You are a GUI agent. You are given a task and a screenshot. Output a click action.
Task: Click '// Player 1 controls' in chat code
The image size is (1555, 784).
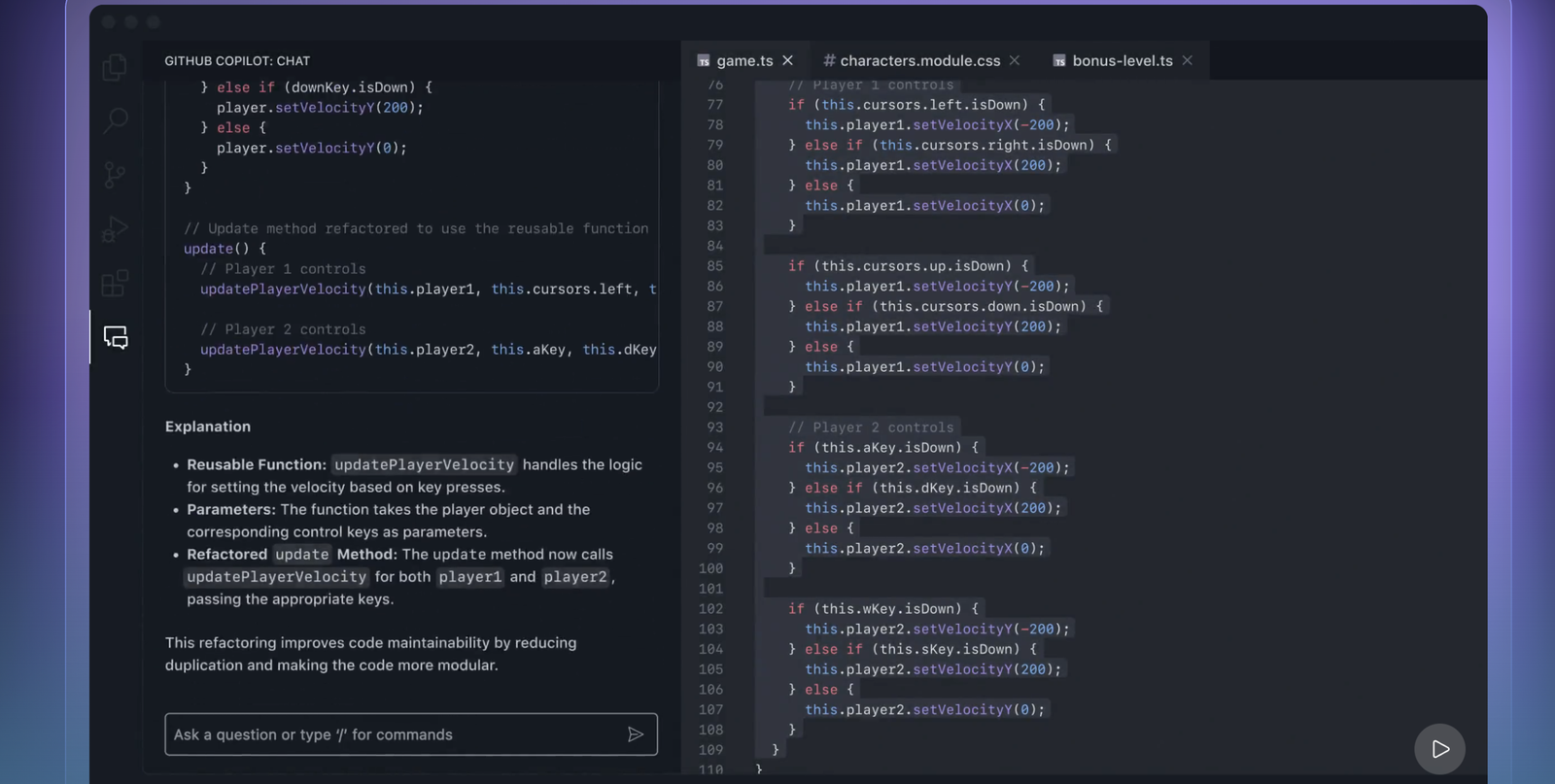click(283, 269)
